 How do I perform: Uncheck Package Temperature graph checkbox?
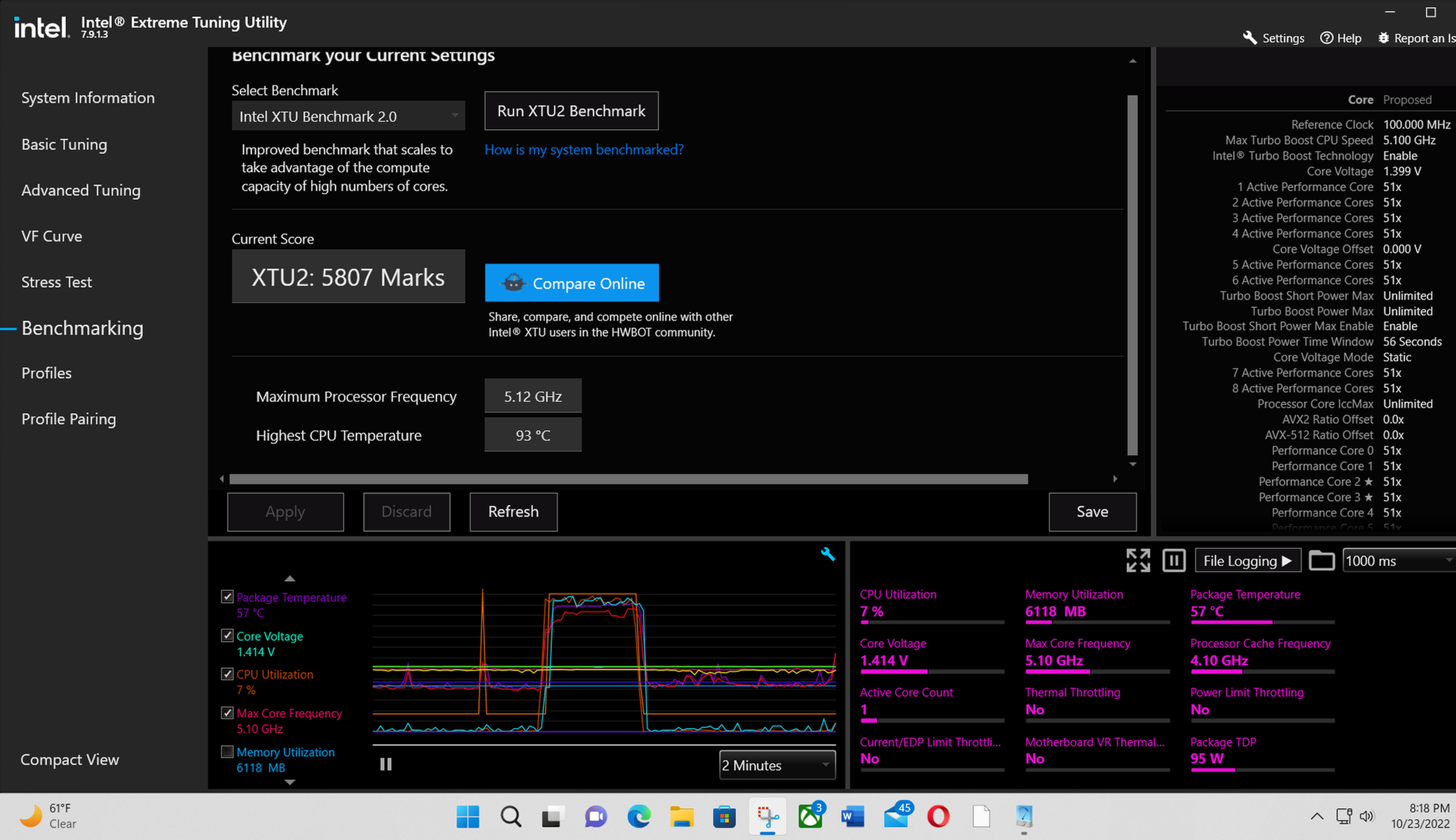(x=227, y=597)
